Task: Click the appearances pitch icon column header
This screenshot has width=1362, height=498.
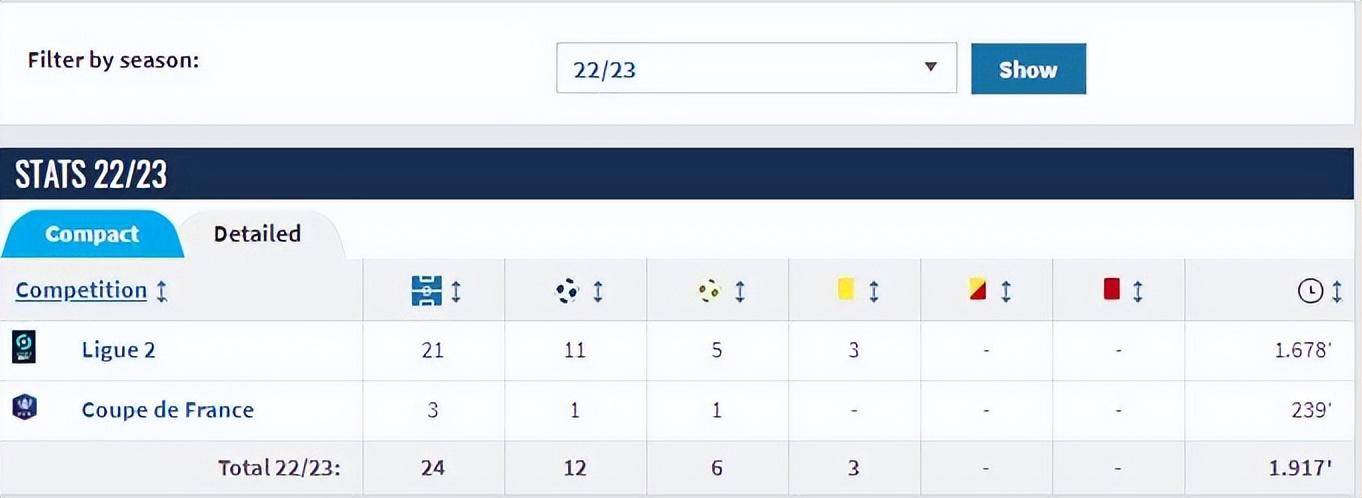Action: point(426,291)
